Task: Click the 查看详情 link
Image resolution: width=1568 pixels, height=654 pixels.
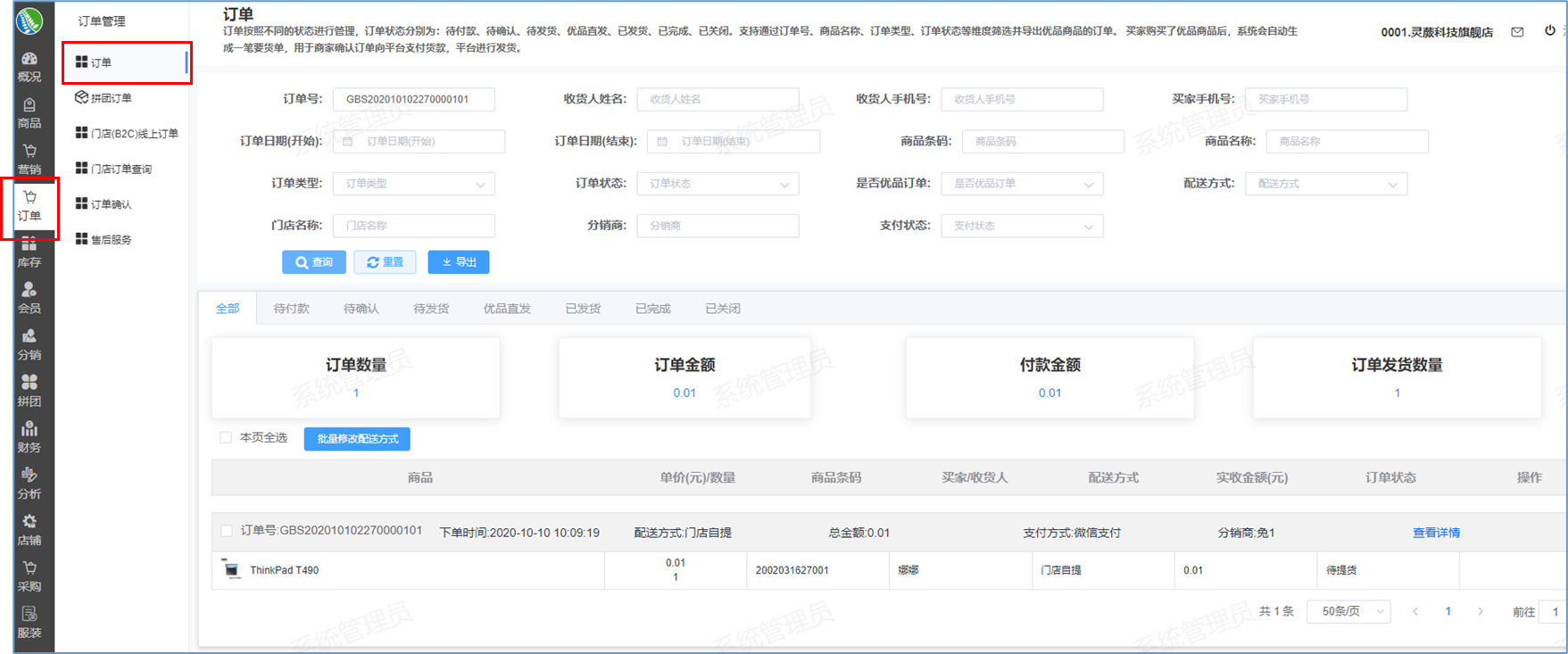Action: click(1436, 533)
